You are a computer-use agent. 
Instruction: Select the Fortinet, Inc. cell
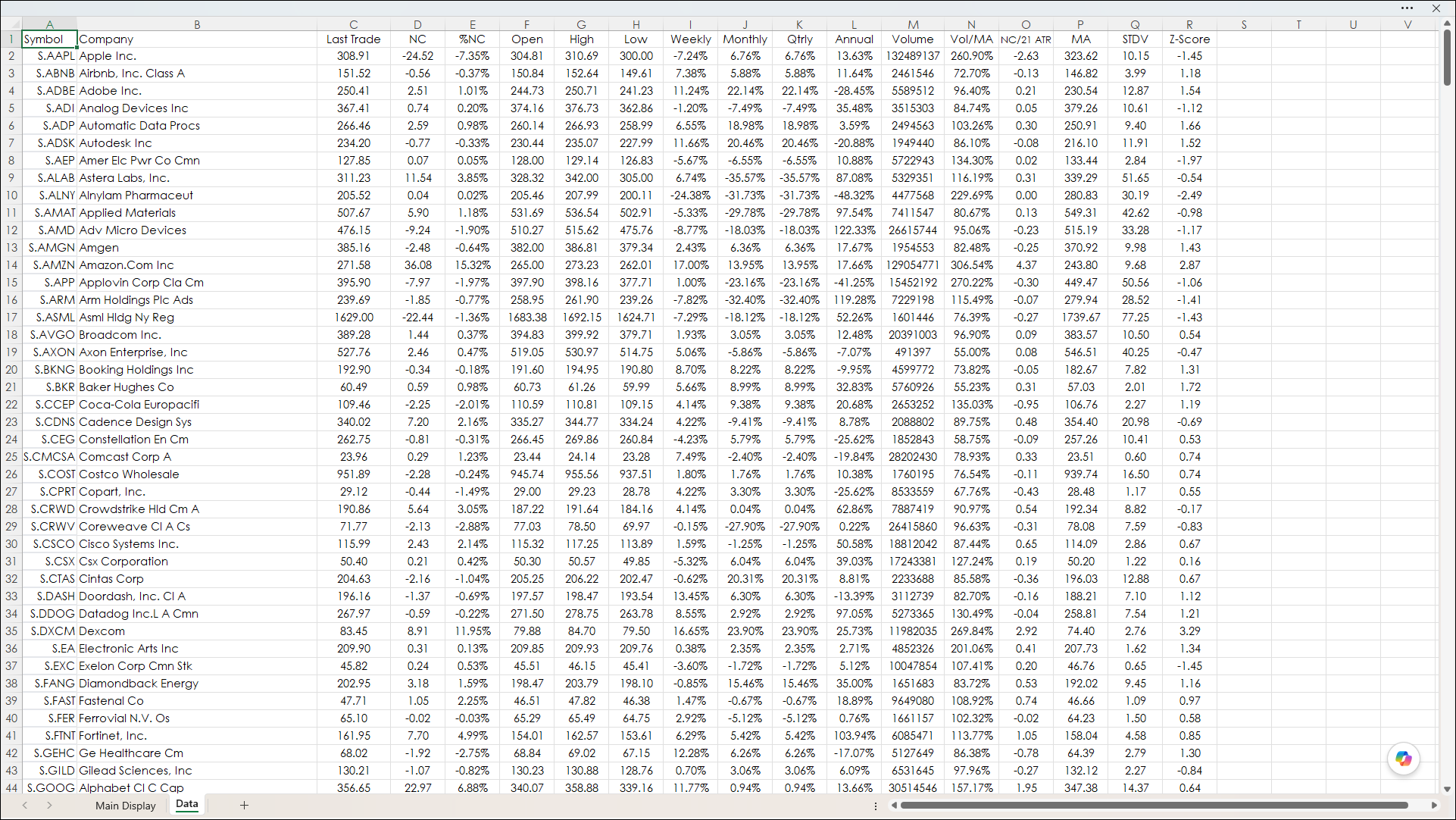[x=197, y=736]
